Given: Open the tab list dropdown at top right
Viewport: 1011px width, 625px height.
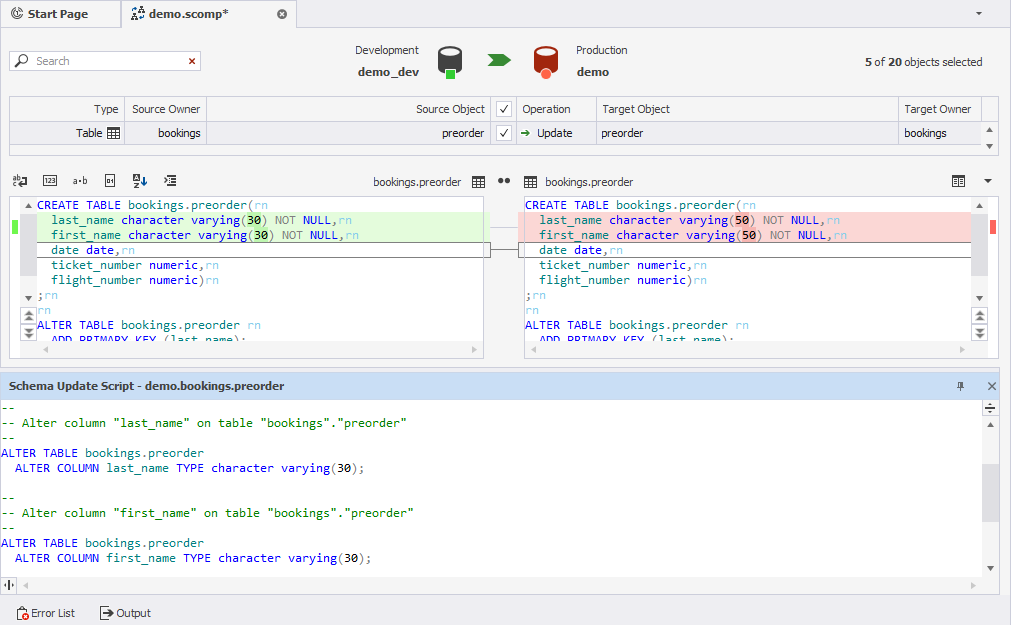Looking at the screenshot, I should coord(979,14).
